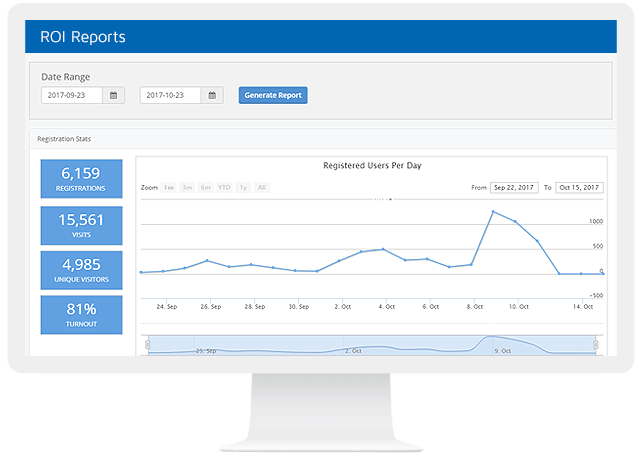Viewport: 644px width, 458px height.
Task: Select the 1m zoom option
Action: 169,187
